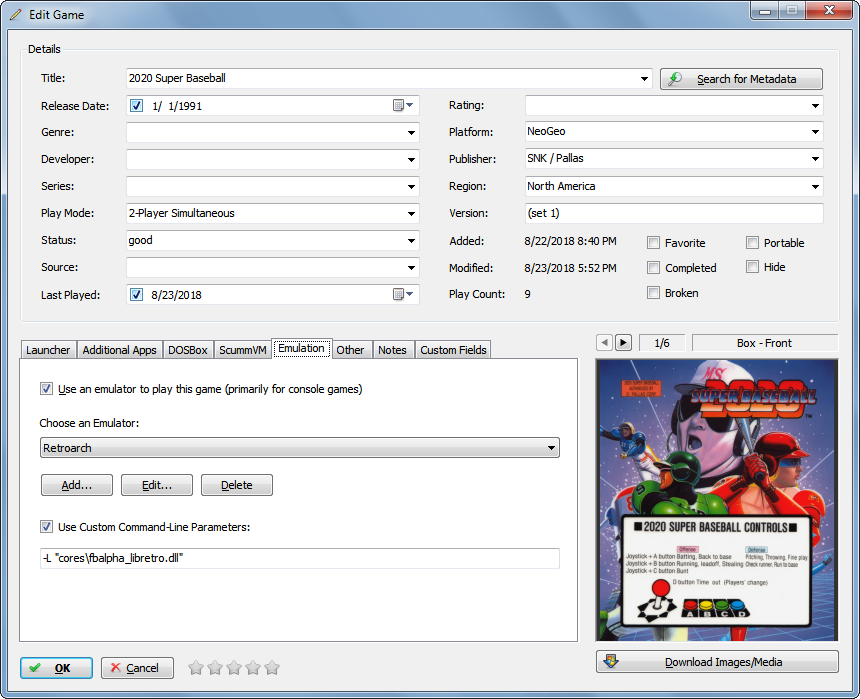
Task: Expand the Title dropdown
Action: tap(644, 78)
